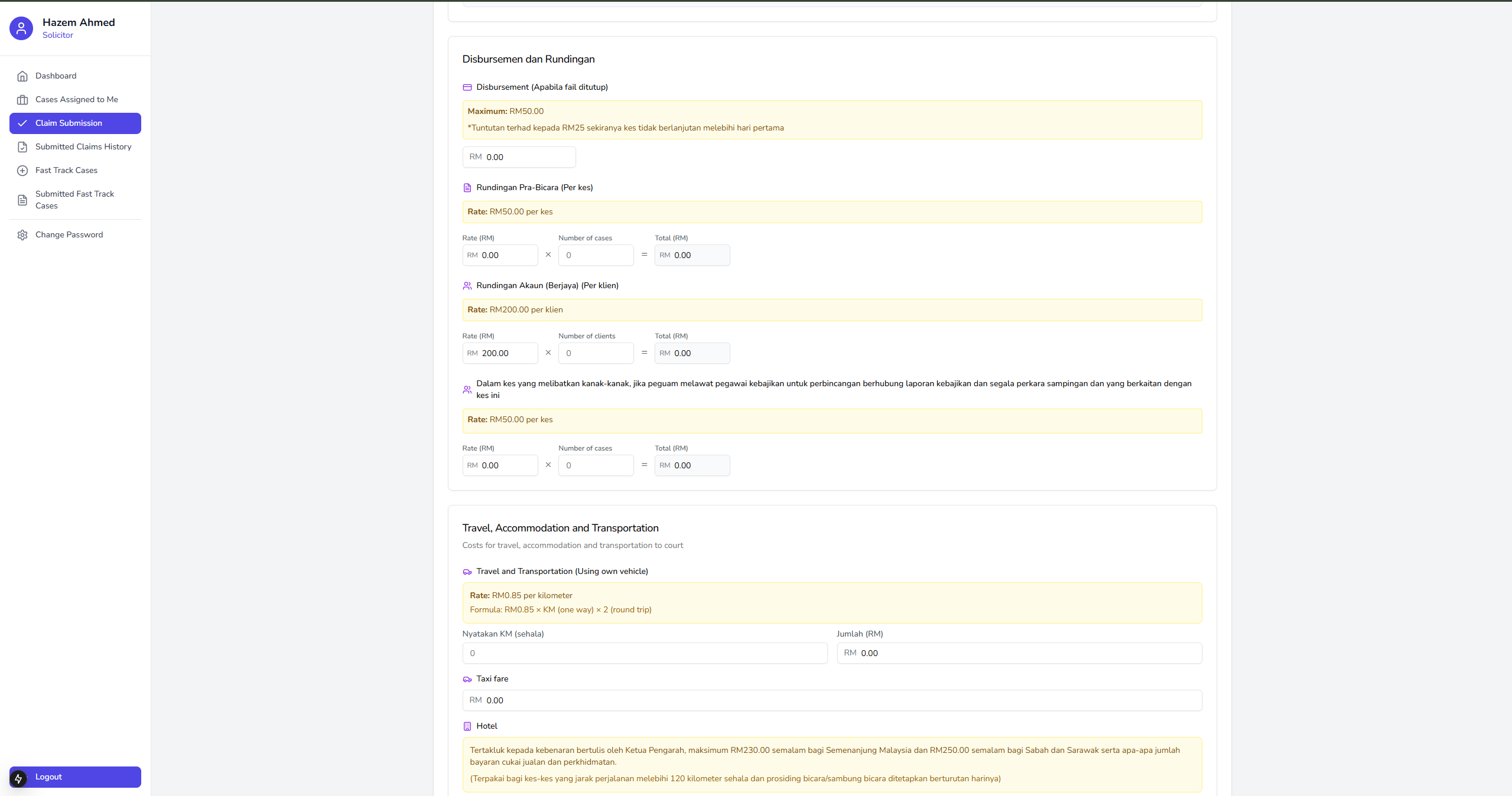Viewport: 1512px width, 796px height.
Task: Click the Hotel building icon
Action: pyautogui.click(x=467, y=726)
